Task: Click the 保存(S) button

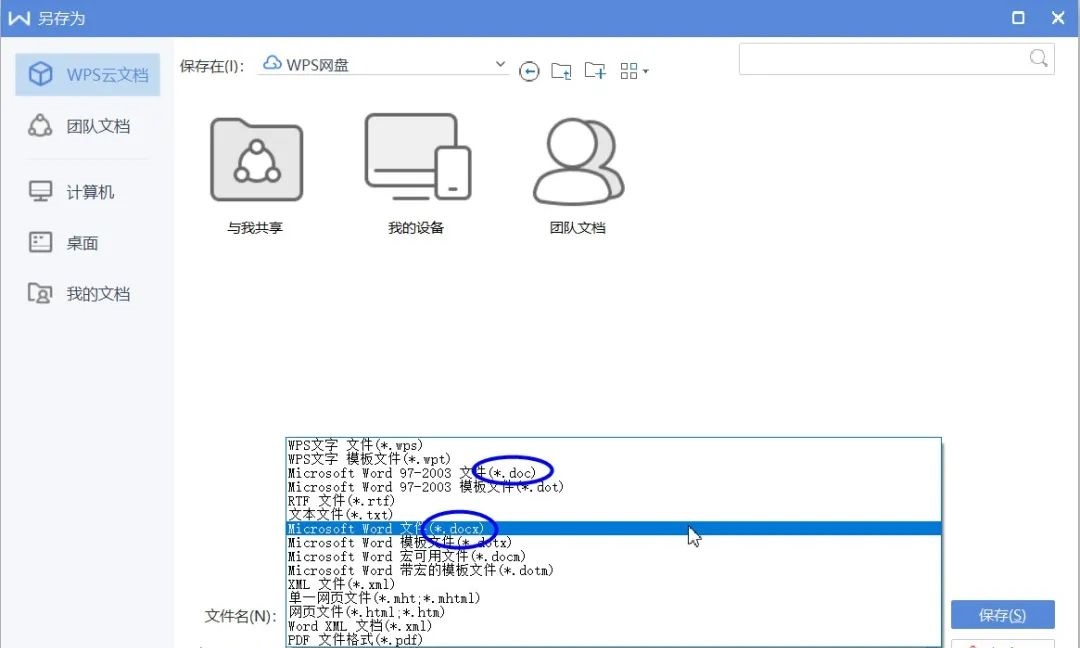Action: 1002,615
